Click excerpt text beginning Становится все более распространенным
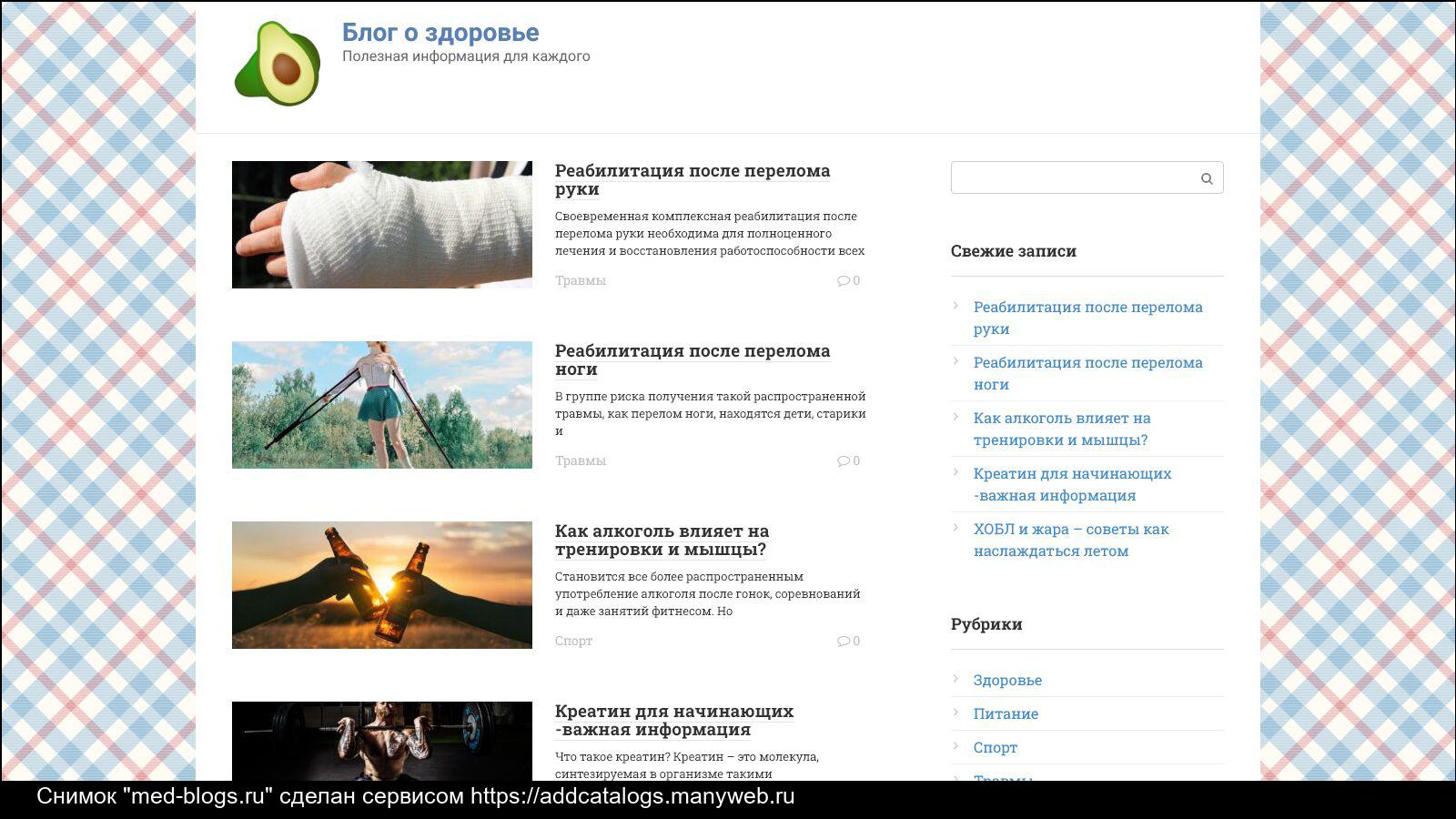The image size is (1456, 819). [708, 593]
